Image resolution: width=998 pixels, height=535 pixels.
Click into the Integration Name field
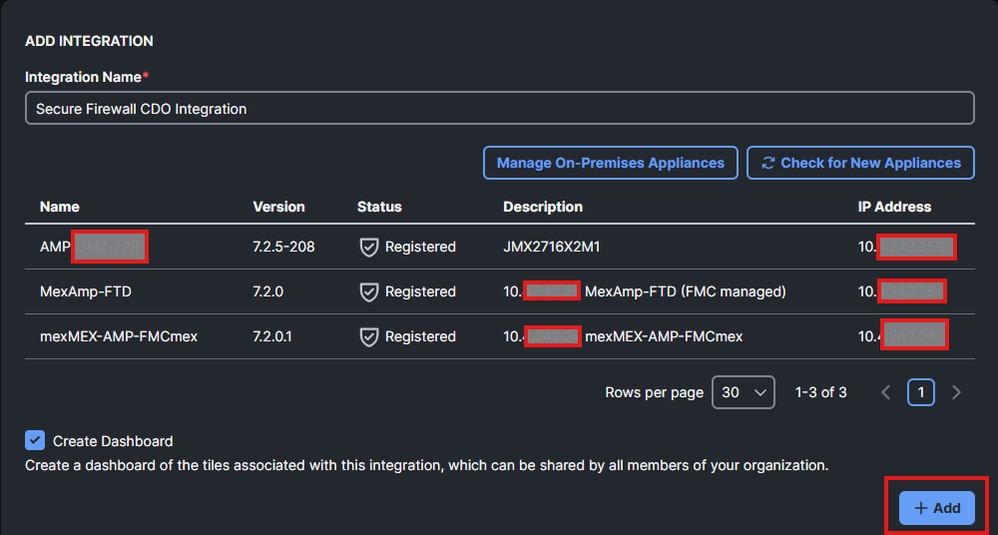click(499, 108)
